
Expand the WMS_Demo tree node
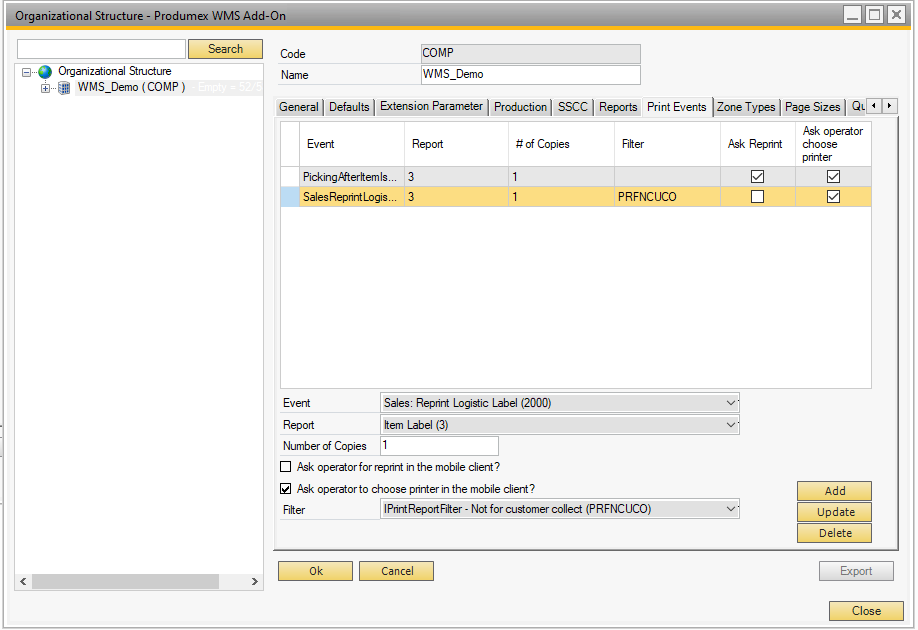coord(45,88)
